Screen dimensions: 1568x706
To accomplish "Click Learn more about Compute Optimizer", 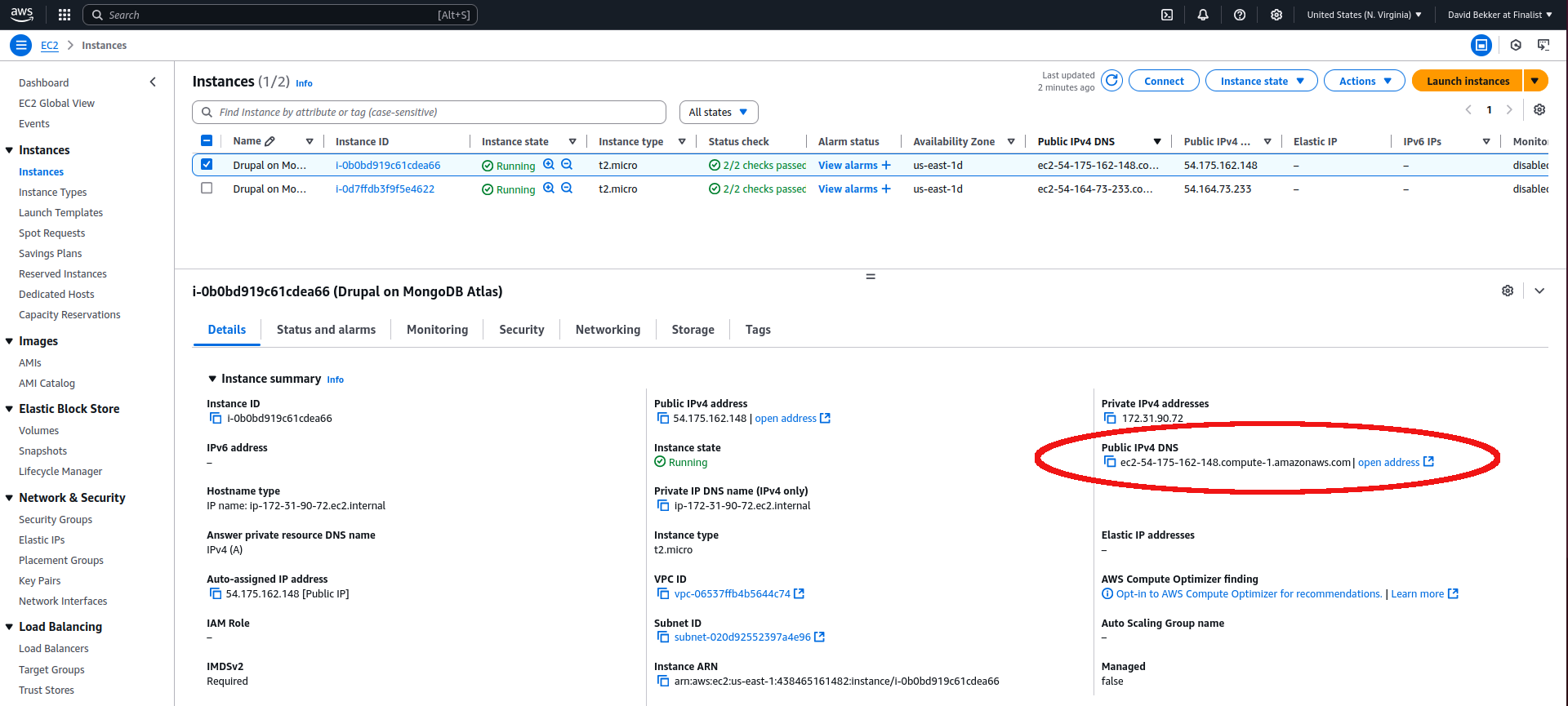I will point(1417,593).
